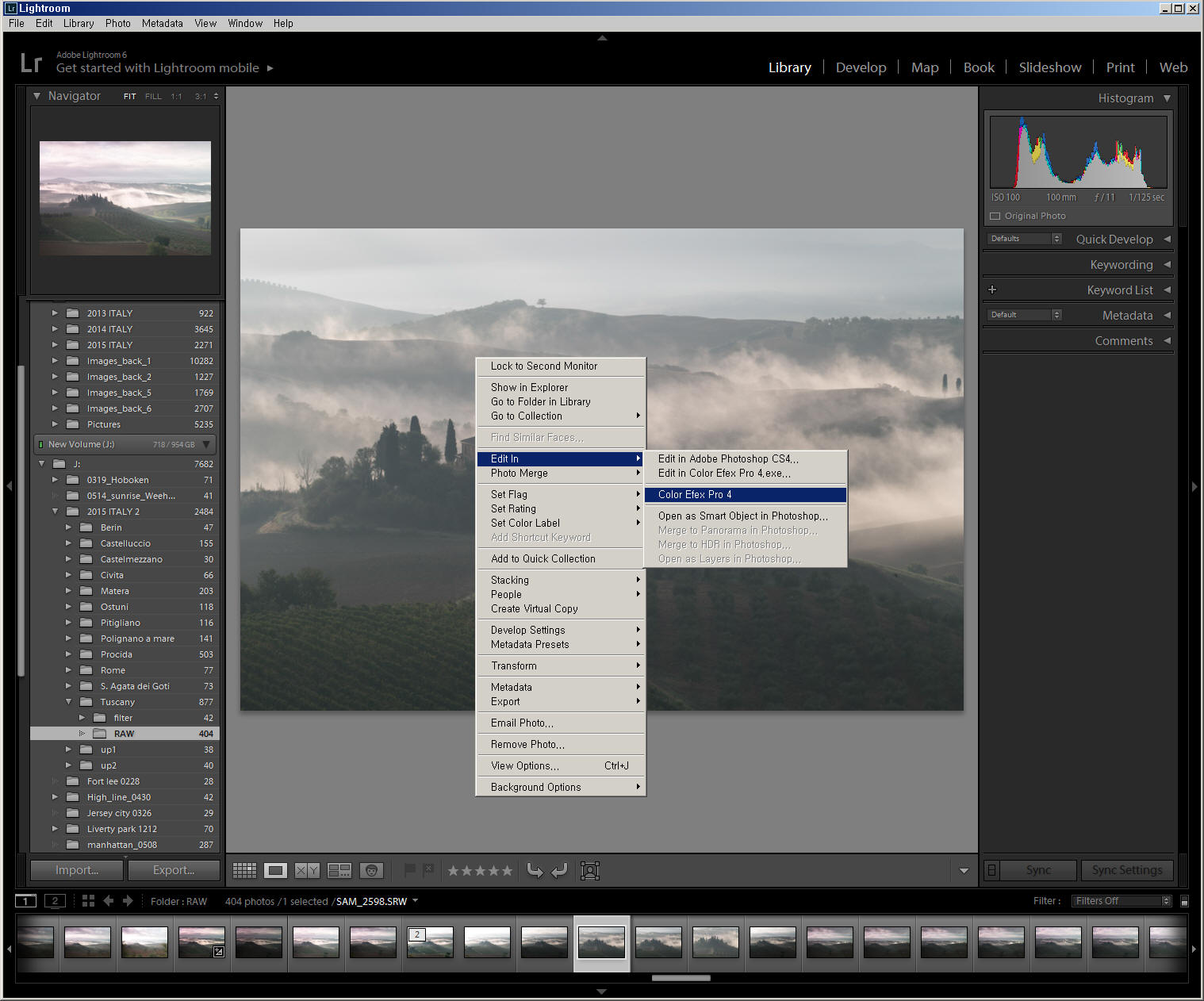Expand the 2014 ITALY folder
The width and height of the screenshot is (1204, 1001).
55,329
